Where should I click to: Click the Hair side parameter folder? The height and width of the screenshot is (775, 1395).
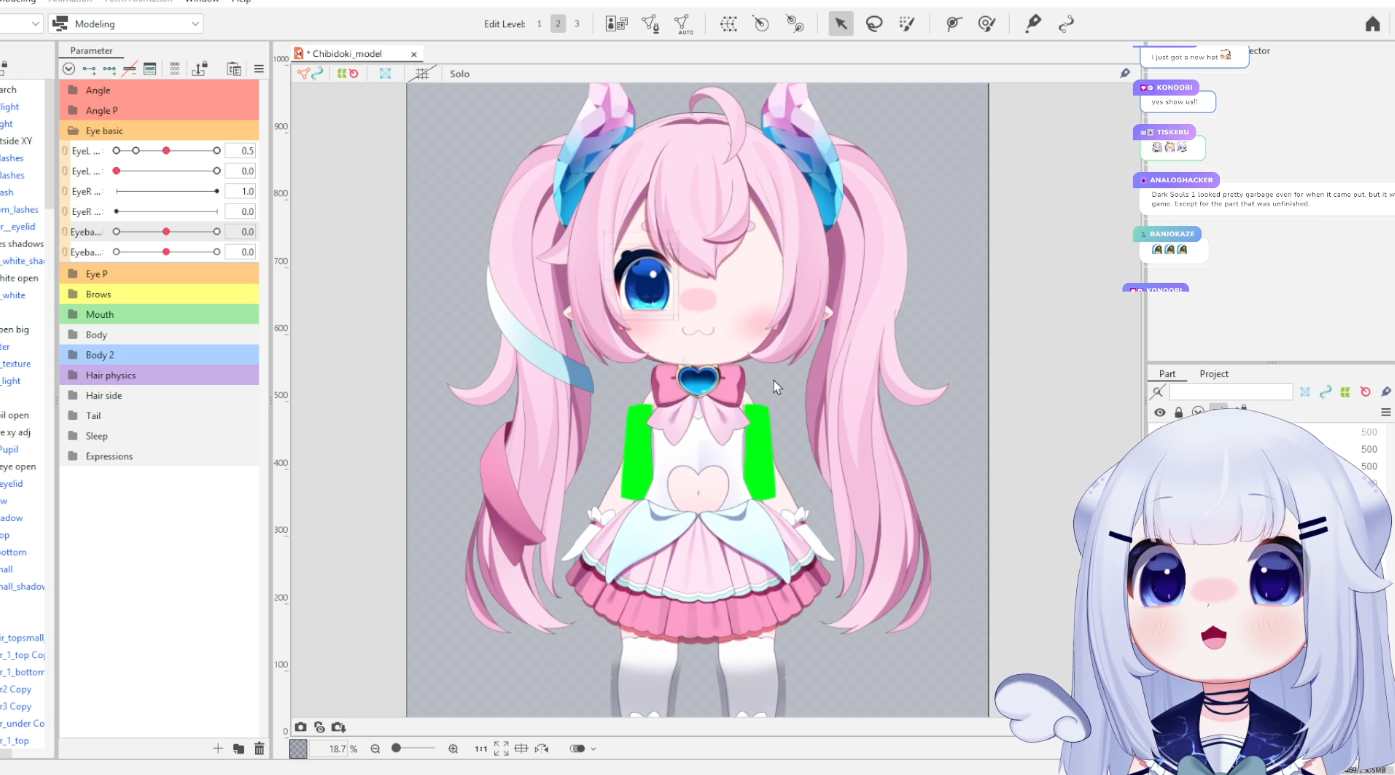click(159, 396)
